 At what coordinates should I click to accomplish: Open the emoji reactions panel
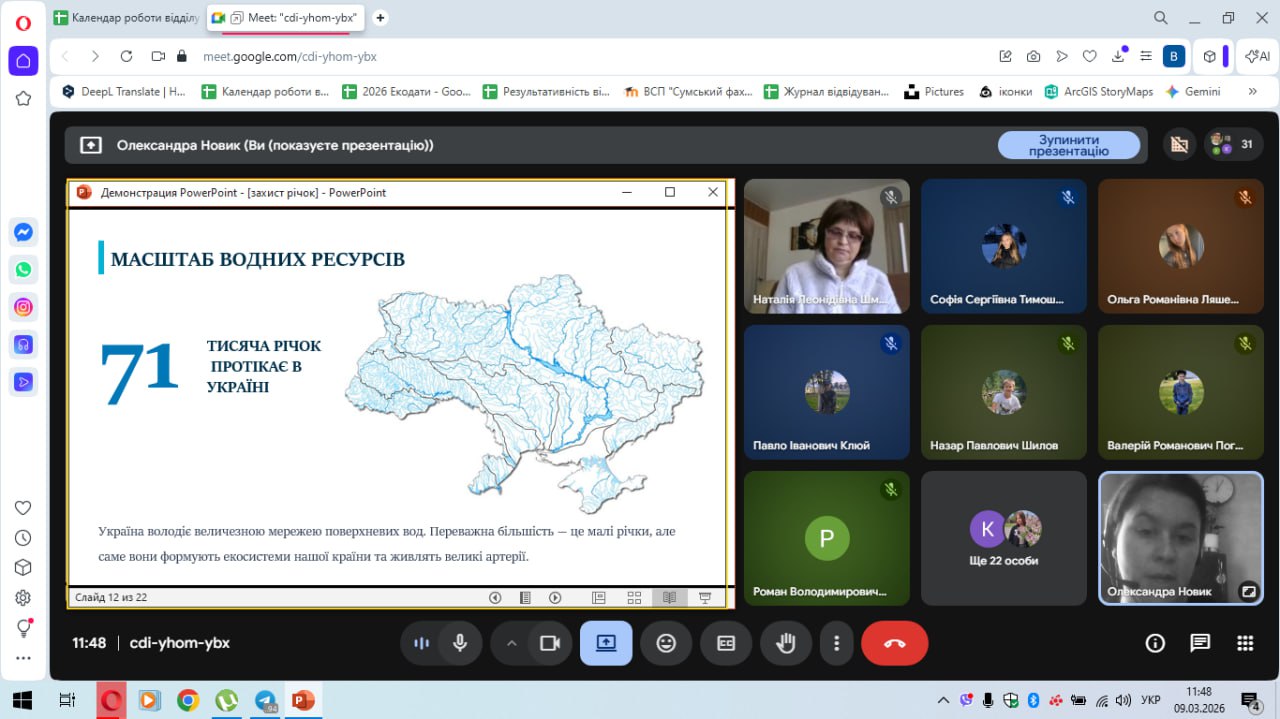[x=666, y=643]
